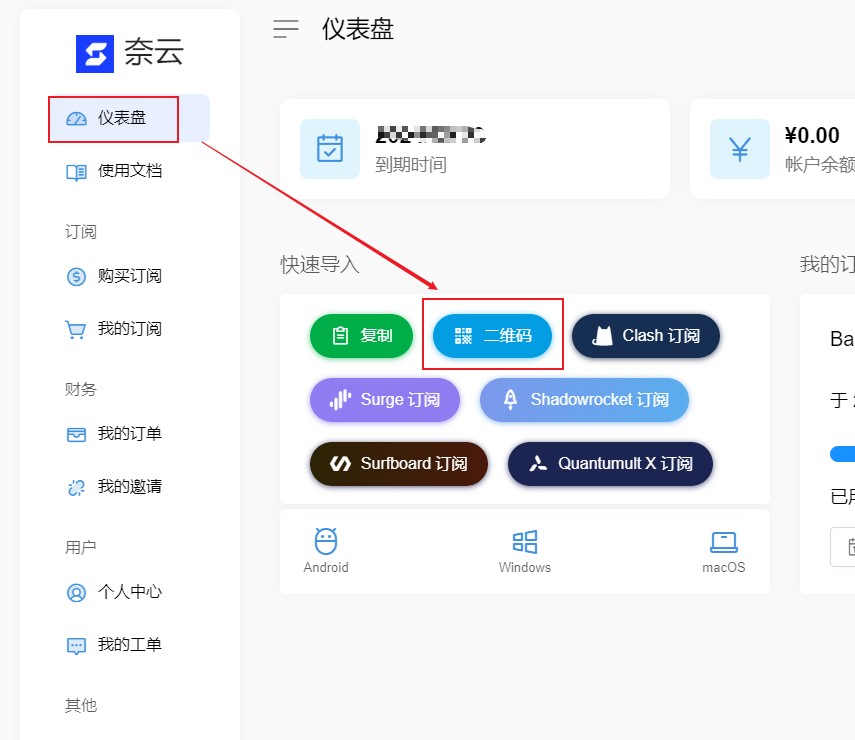The height and width of the screenshot is (740, 855).
Task: Click the ¥0.00 account balance value
Action: [812, 135]
